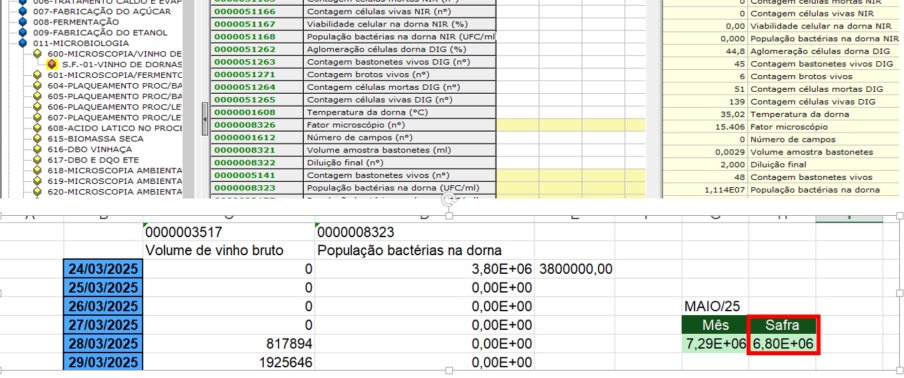The height and width of the screenshot is (378, 904).
Task: Select the Safra value cell 6,80E+06
Action: [782, 344]
